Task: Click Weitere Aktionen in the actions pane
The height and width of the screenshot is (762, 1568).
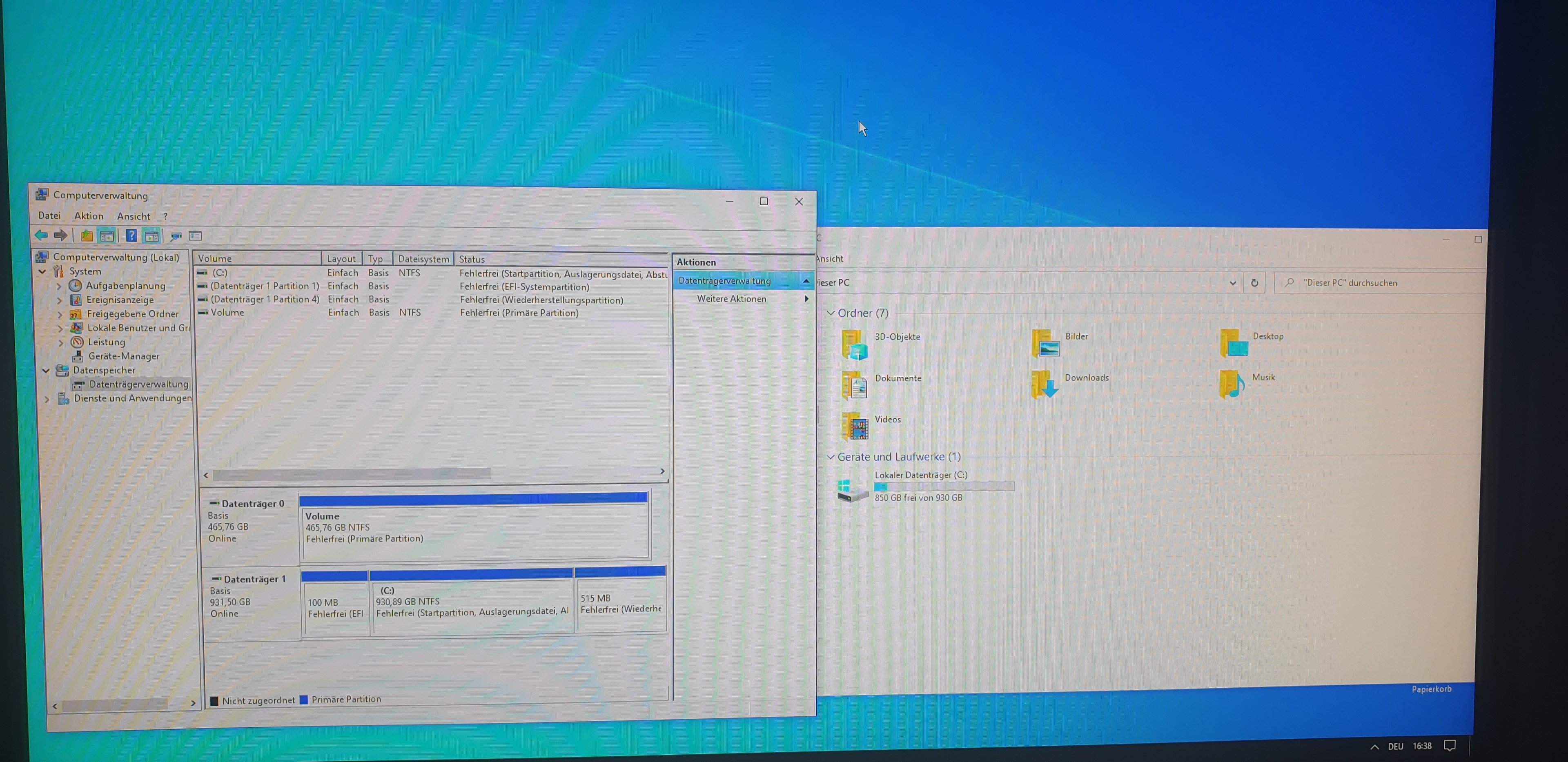Action: (731, 299)
